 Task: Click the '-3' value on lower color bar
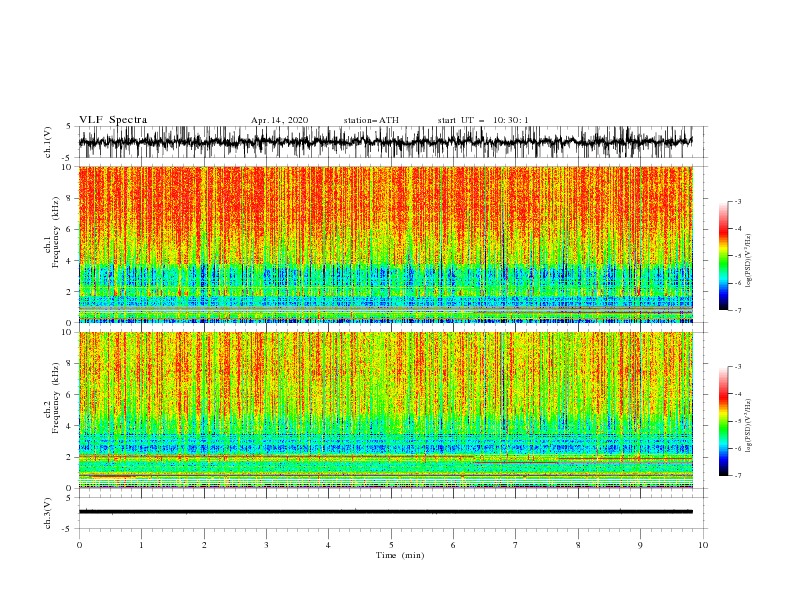coord(738,367)
